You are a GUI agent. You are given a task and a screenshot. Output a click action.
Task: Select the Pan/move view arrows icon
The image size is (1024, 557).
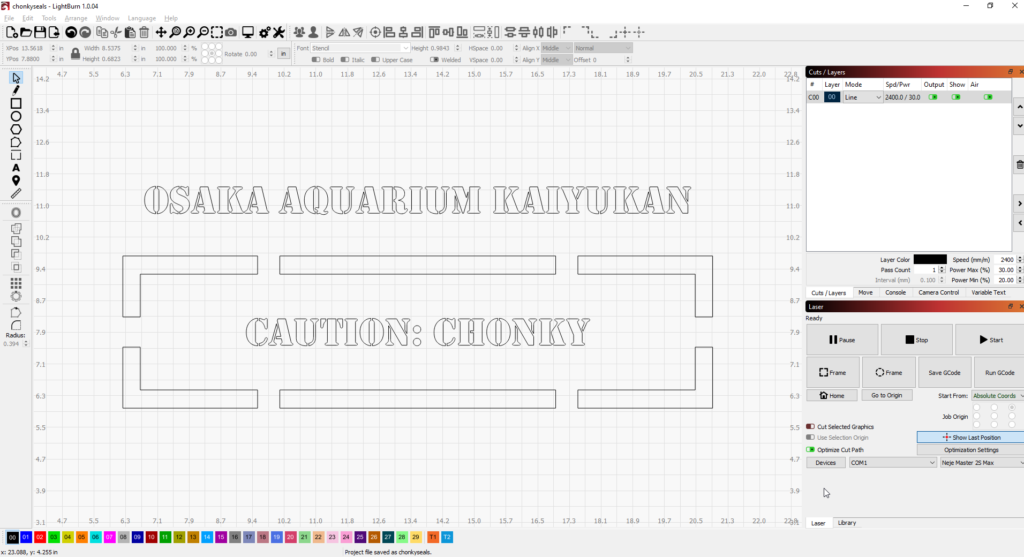[161, 32]
